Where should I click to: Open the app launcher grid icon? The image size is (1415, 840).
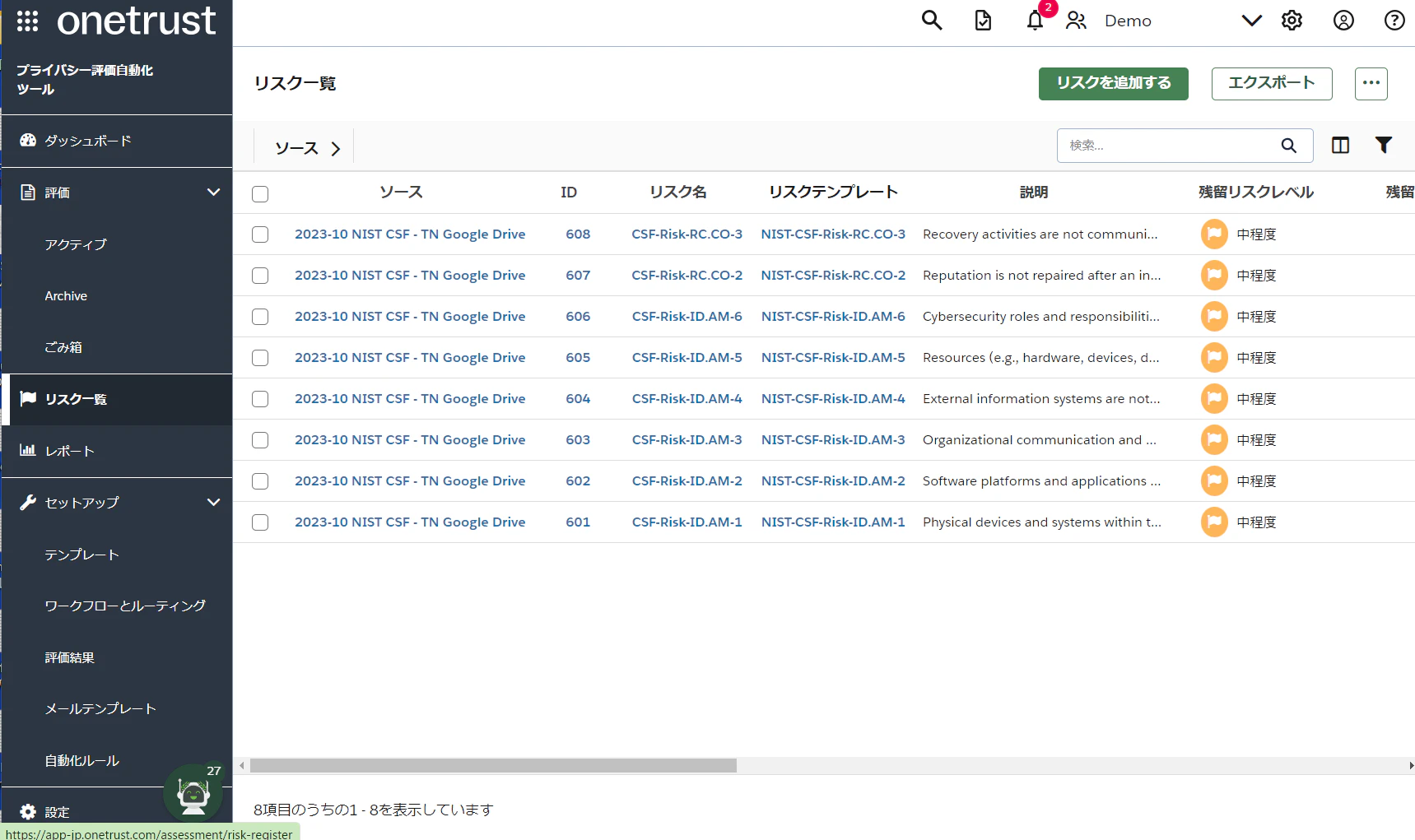[27, 21]
